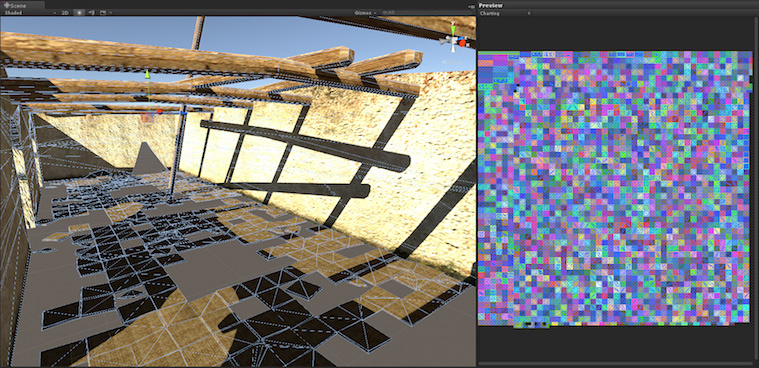Open the Scene panel options menu icon

[471, 6]
